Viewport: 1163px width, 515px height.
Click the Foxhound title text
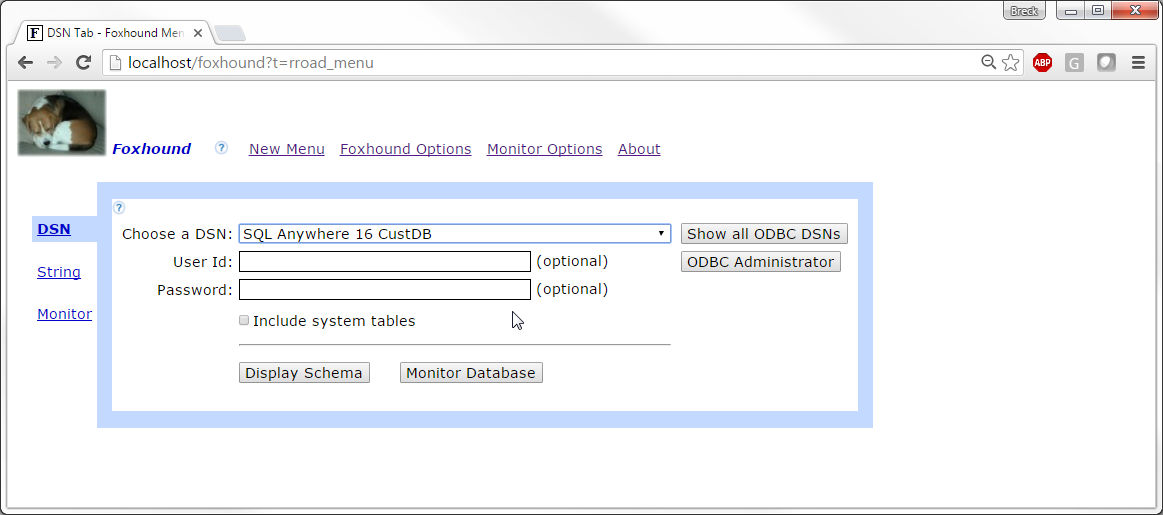pos(151,148)
